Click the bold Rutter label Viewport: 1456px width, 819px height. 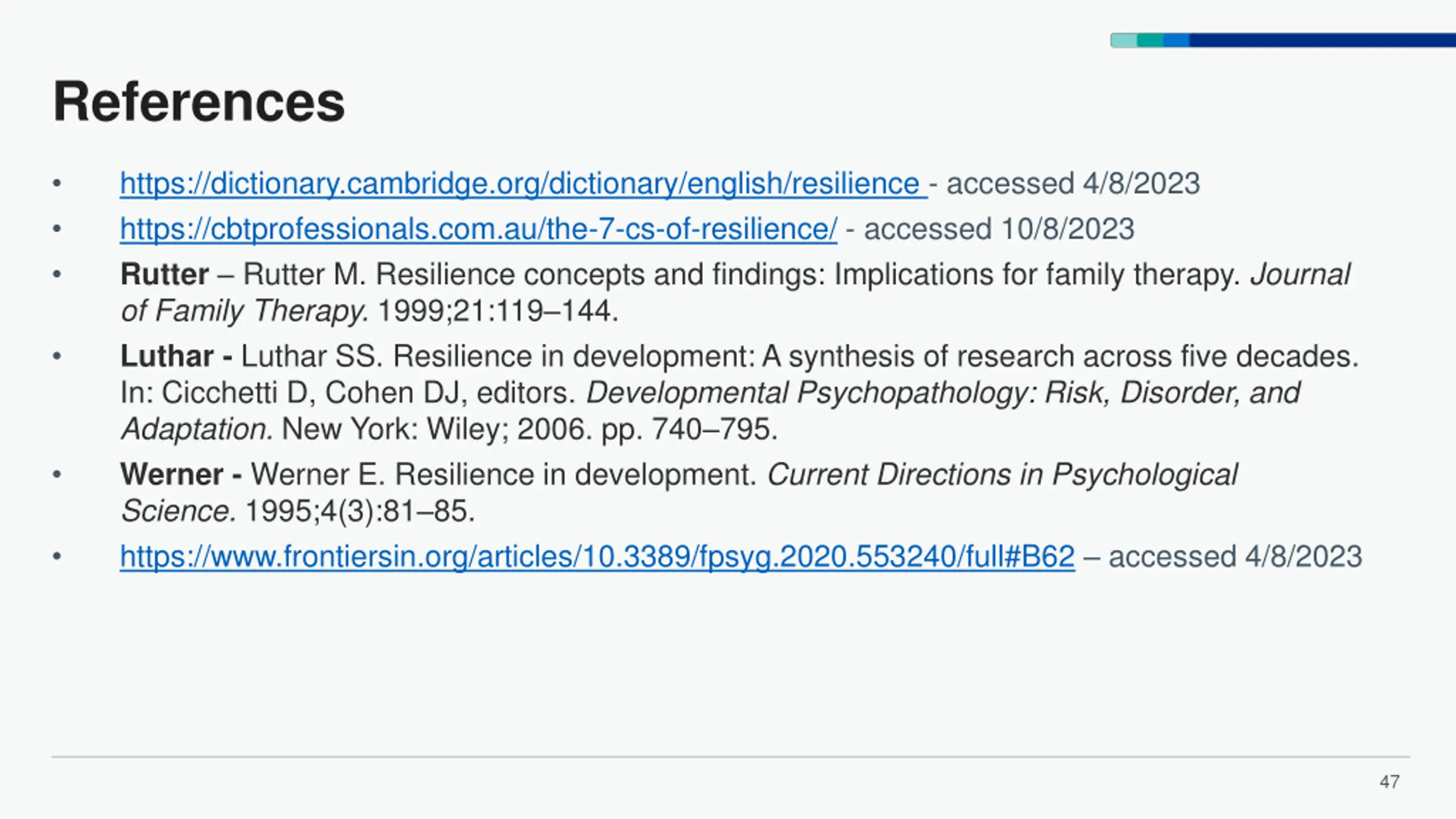(x=164, y=275)
